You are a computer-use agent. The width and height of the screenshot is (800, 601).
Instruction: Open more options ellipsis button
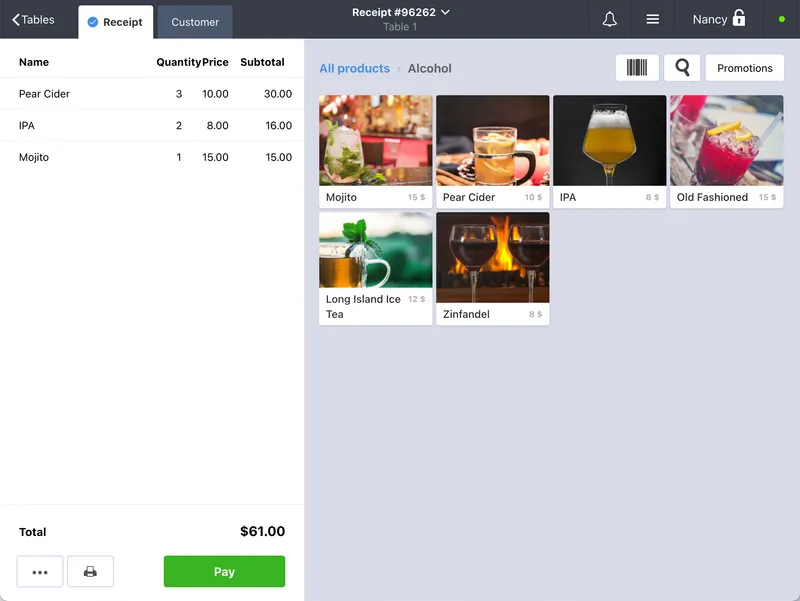(x=40, y=572)
